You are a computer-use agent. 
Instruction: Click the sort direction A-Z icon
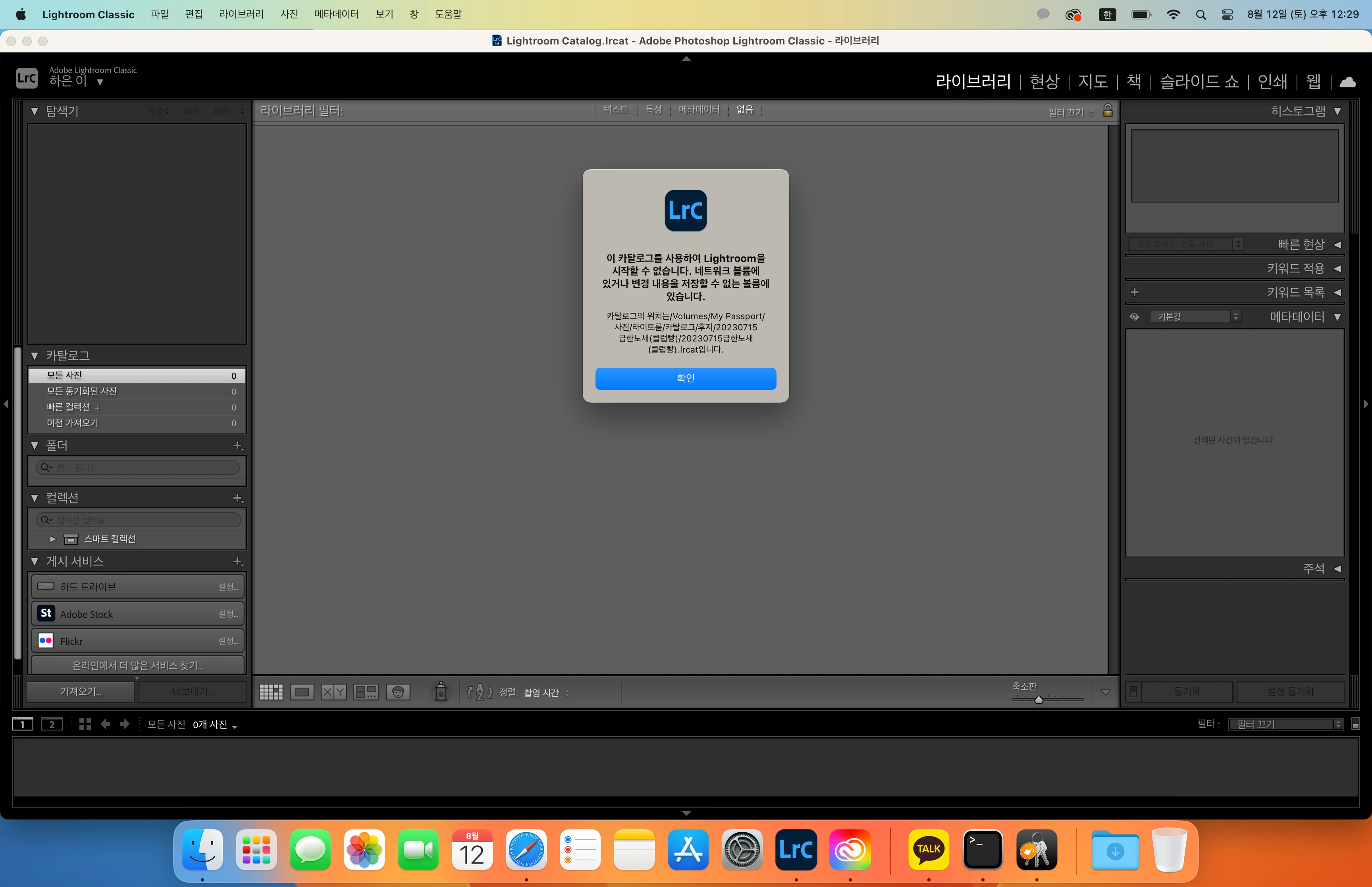click(x=480, y=692)
